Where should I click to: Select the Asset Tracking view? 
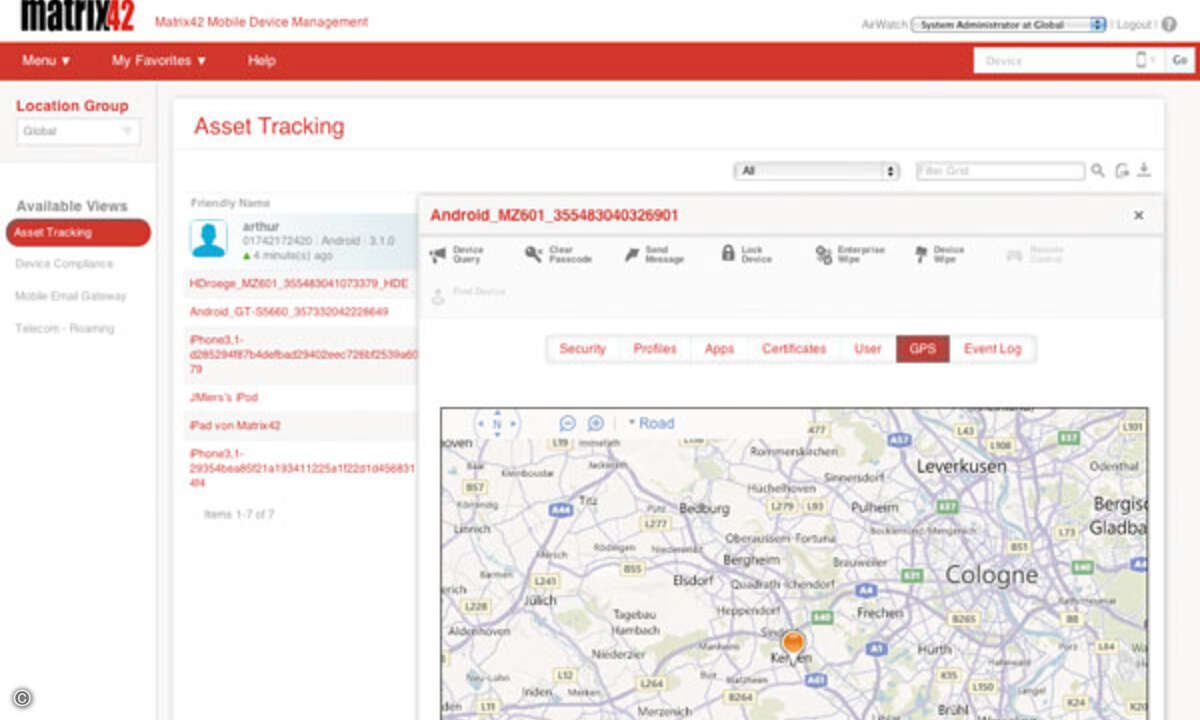point(78,233)
